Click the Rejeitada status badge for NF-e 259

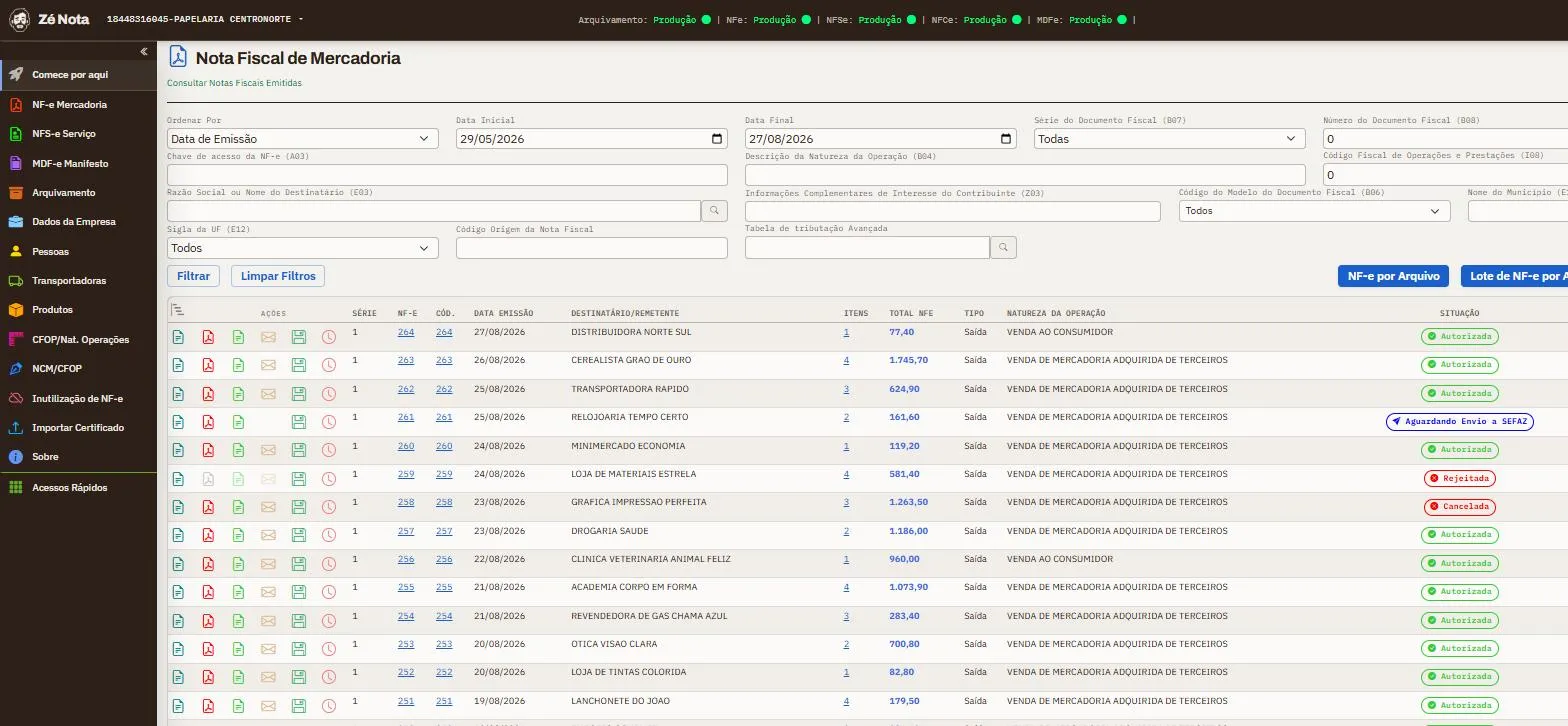pos(1459,478)
